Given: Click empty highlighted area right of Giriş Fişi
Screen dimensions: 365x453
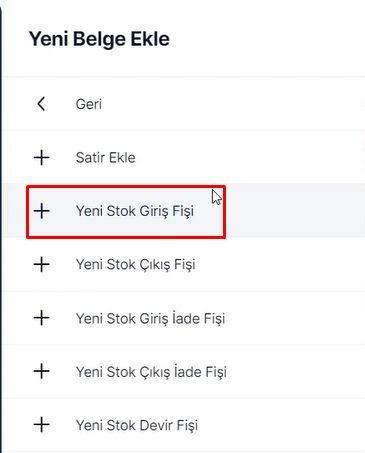Looking at the screenshot, I should (295, 211).
